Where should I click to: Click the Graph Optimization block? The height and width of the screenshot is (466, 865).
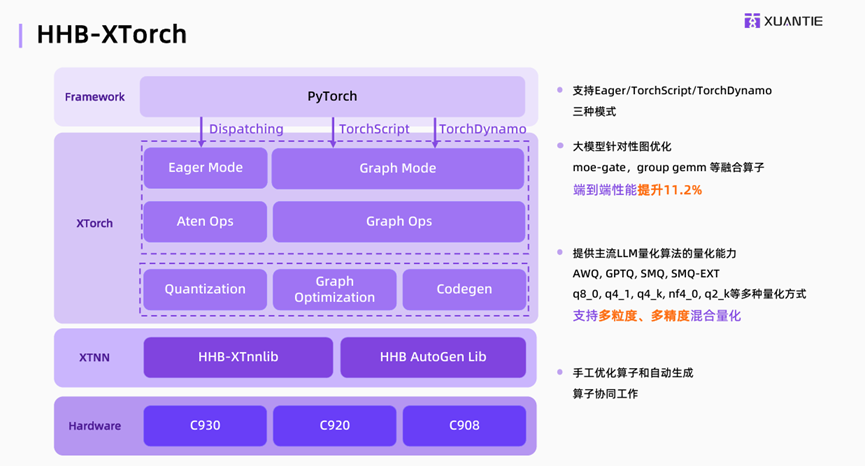(334, 289)
